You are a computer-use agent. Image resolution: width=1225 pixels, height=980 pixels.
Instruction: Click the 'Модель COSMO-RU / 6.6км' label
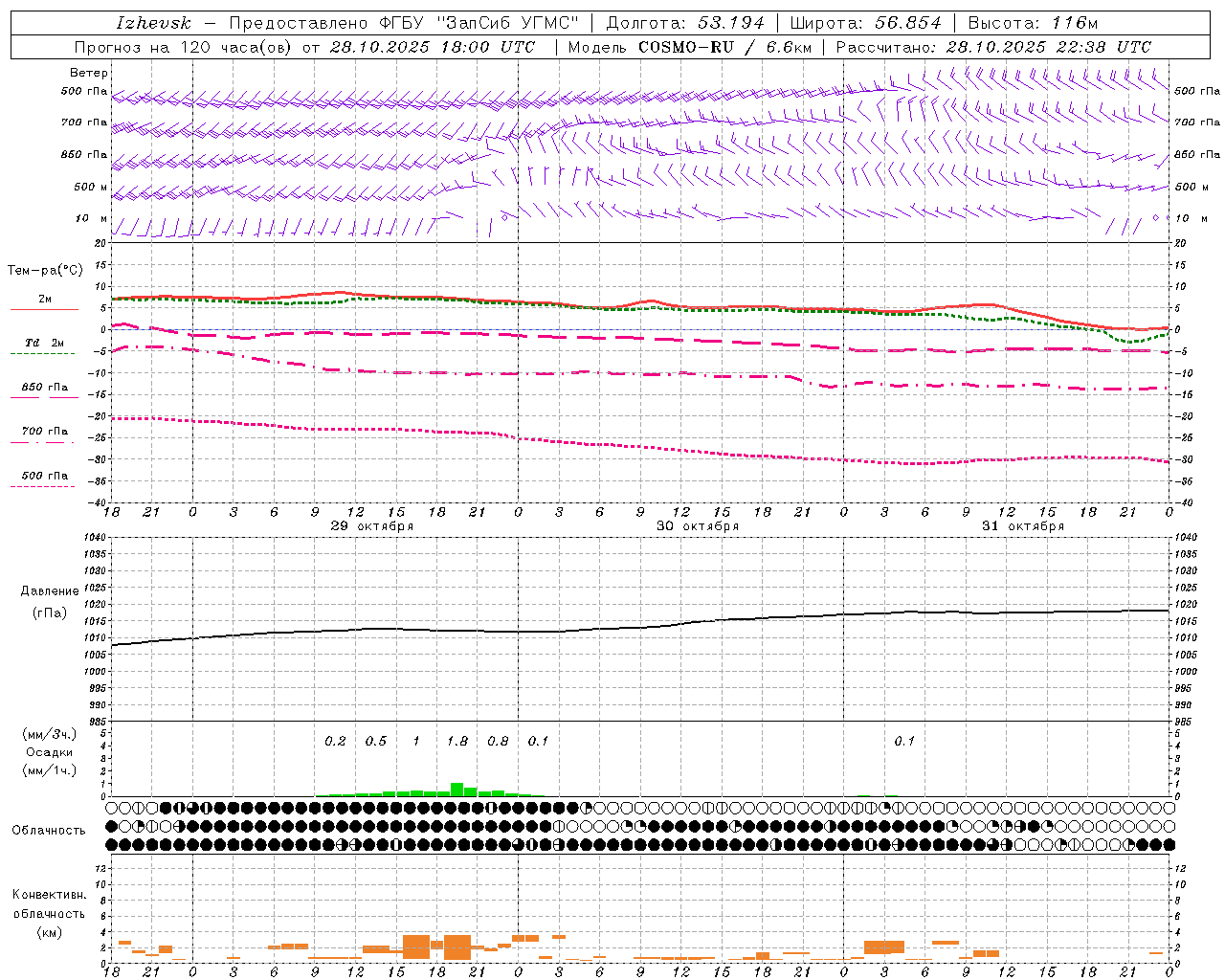(689, 47)
